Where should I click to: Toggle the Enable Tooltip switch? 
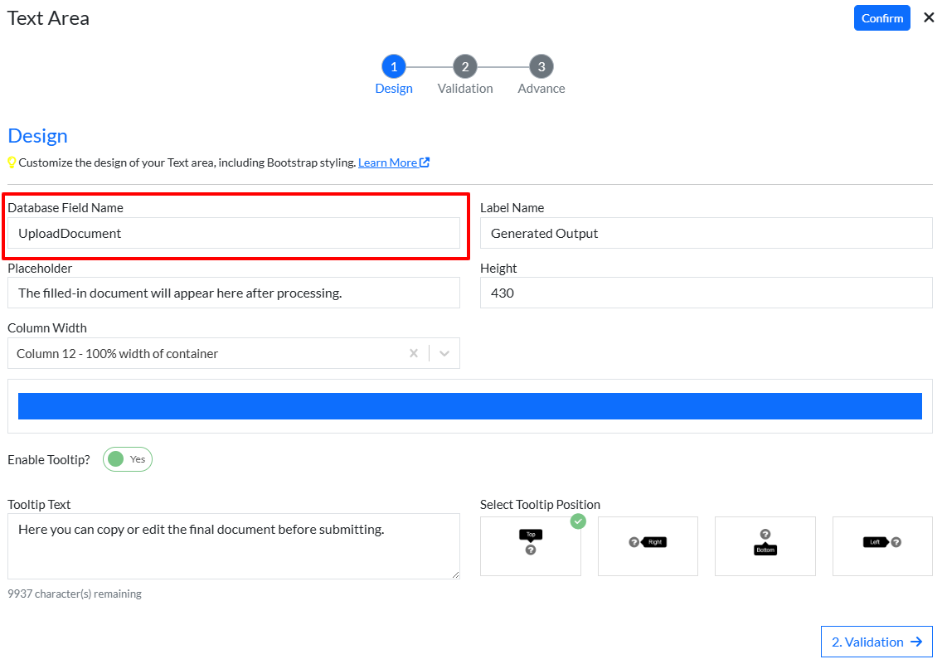click(128, 460)
